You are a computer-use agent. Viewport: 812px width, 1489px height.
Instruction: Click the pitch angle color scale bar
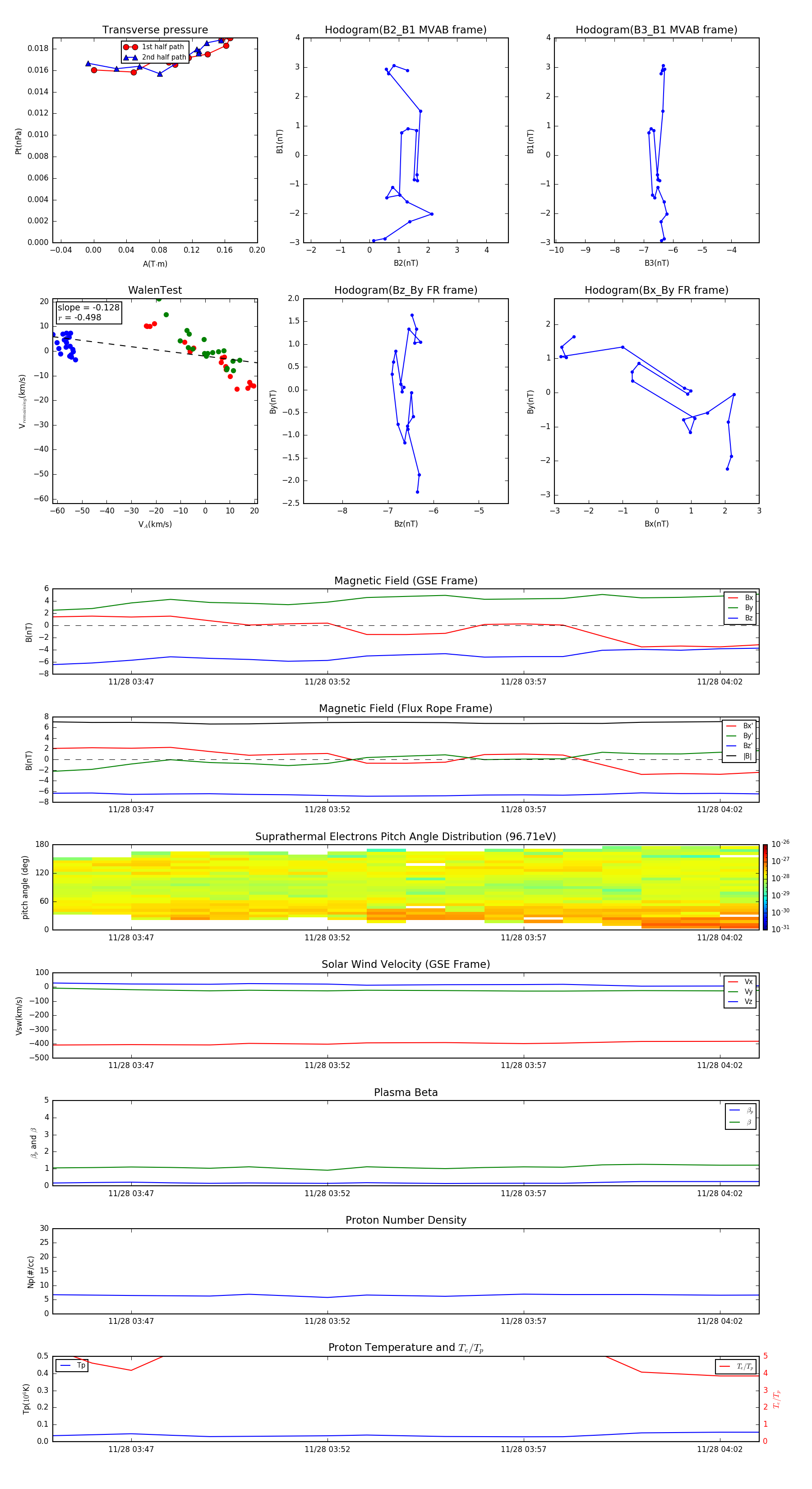(x=765, y=887)
